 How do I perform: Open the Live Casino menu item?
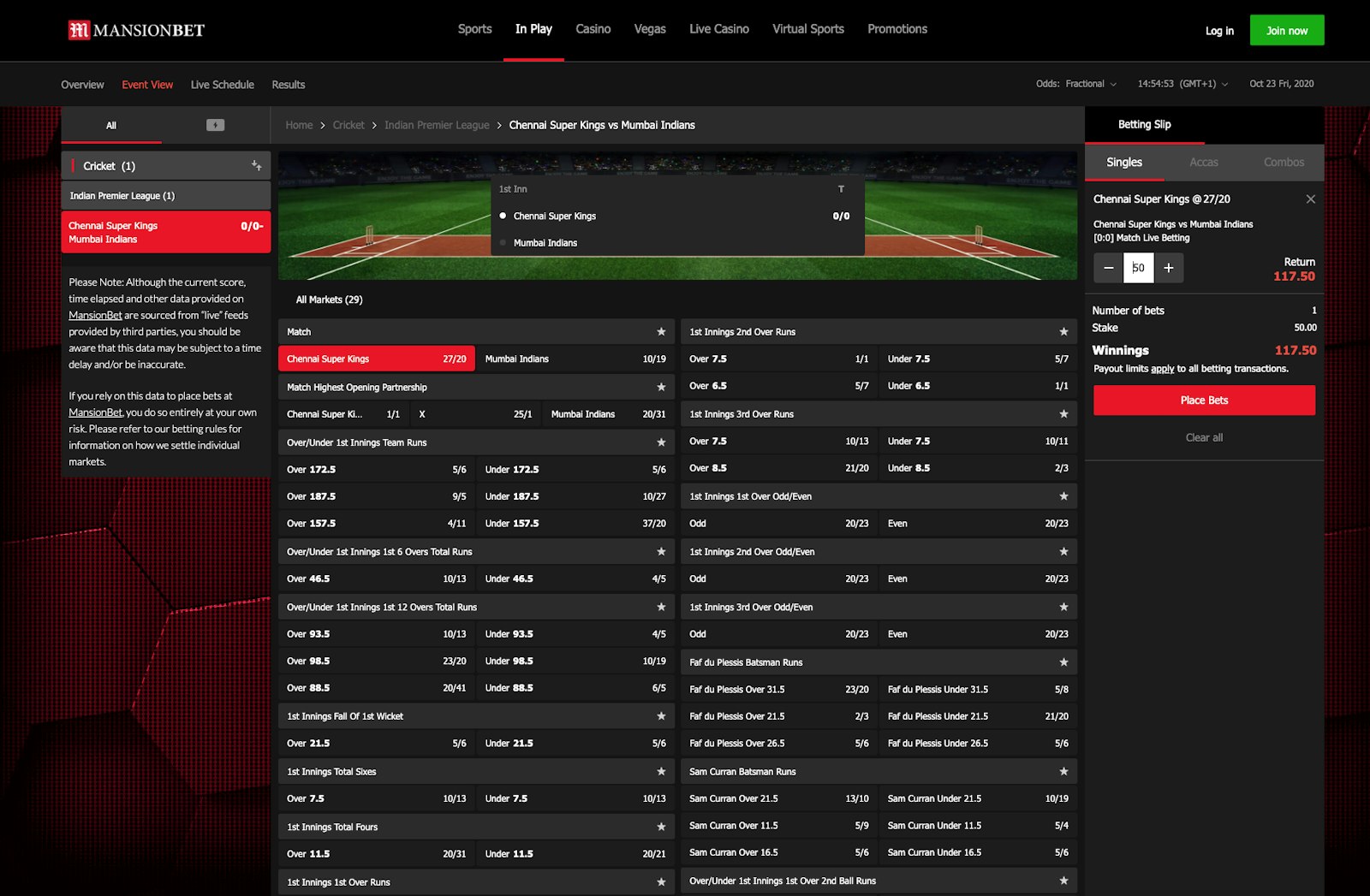719,28
